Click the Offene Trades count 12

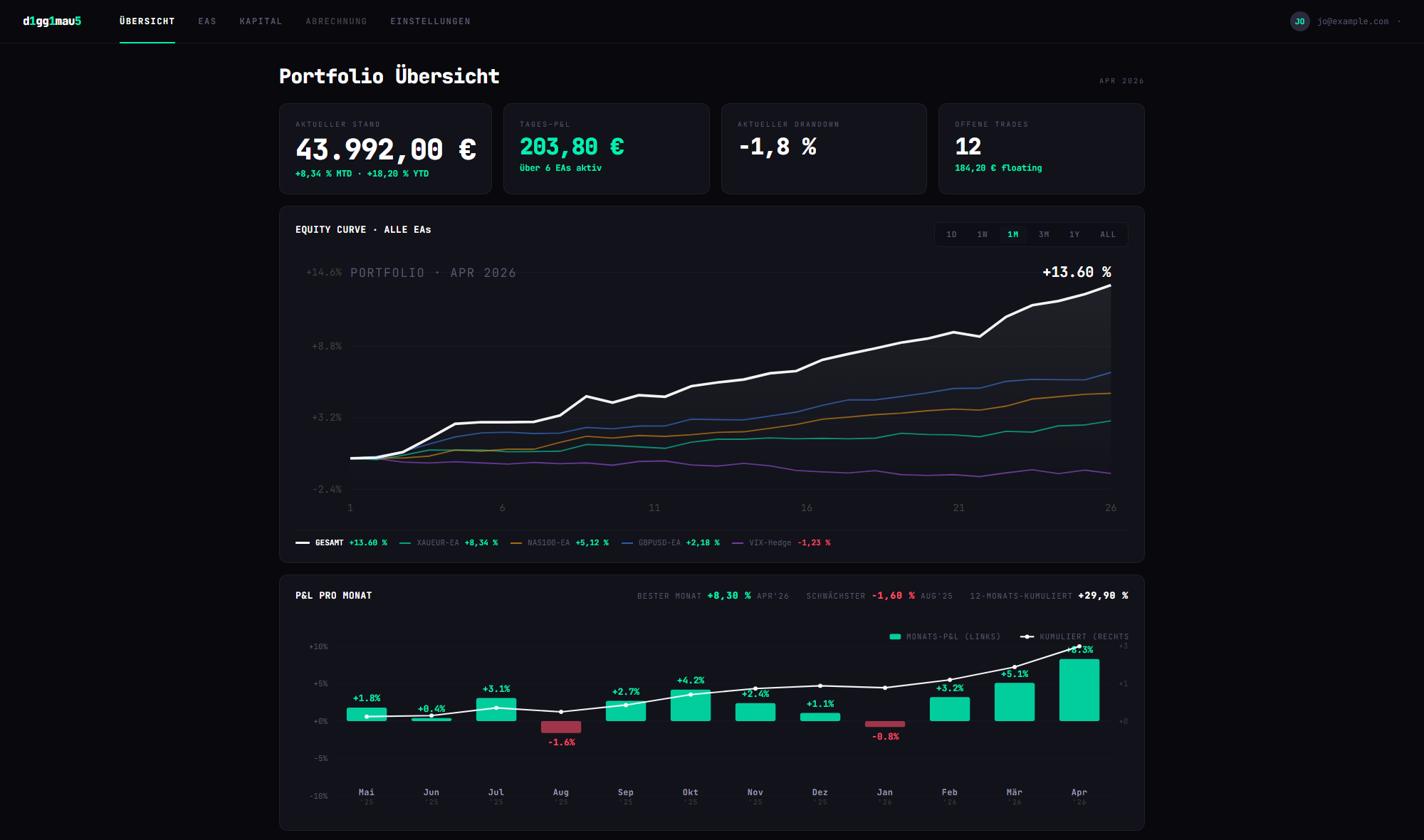pos(968,147)
